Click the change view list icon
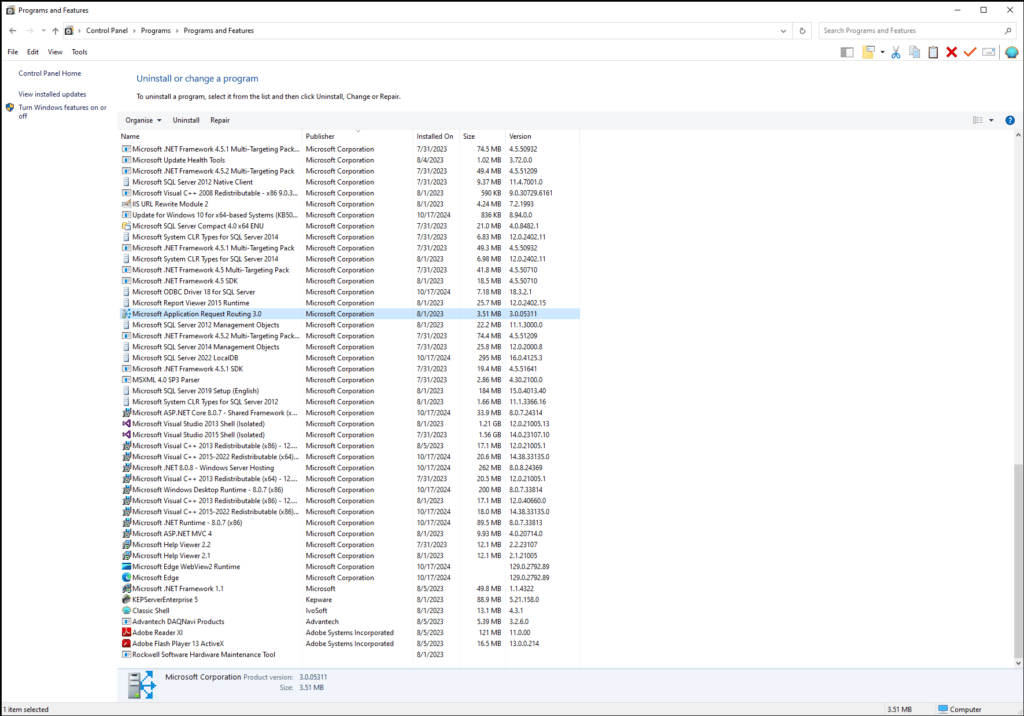The height and width of the screenshot is (716, 1024). coord(978,120)
